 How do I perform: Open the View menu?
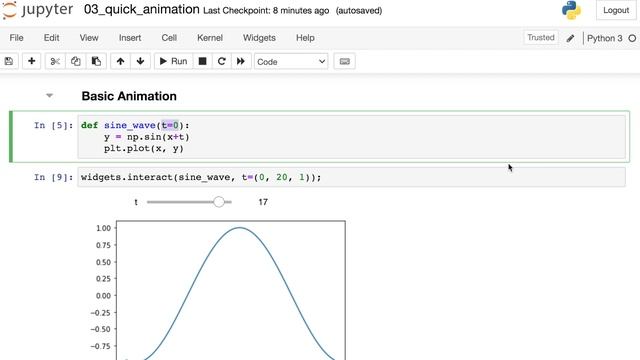pyautogui.click(x=89, y=38)
